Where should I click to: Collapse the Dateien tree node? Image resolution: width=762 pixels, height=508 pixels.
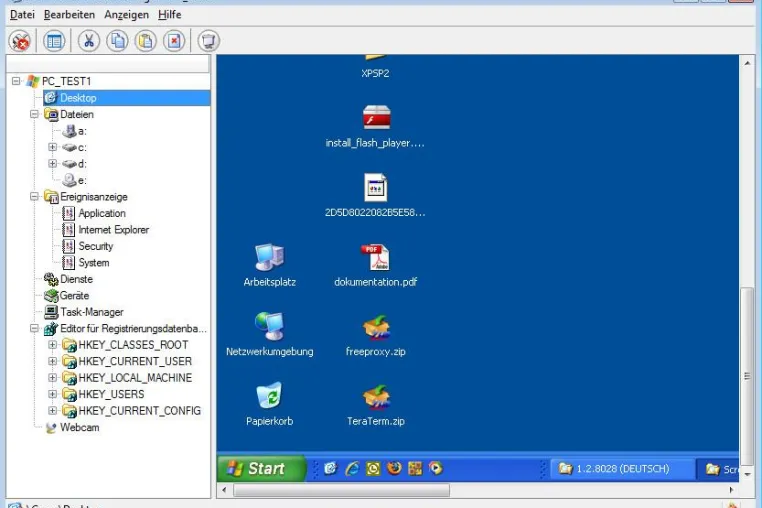point(34,114)
